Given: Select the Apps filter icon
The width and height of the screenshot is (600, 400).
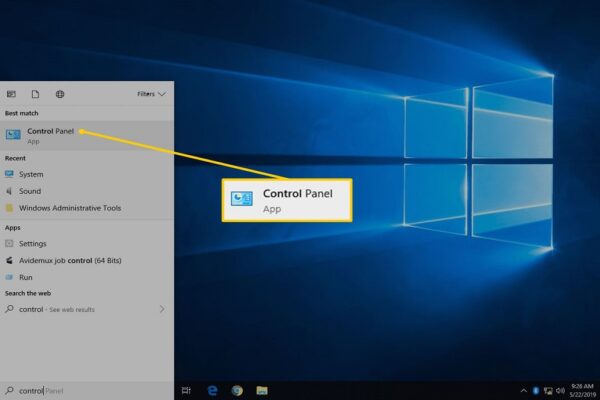Looking at the screenshot, I should click(x=11, y=94).
